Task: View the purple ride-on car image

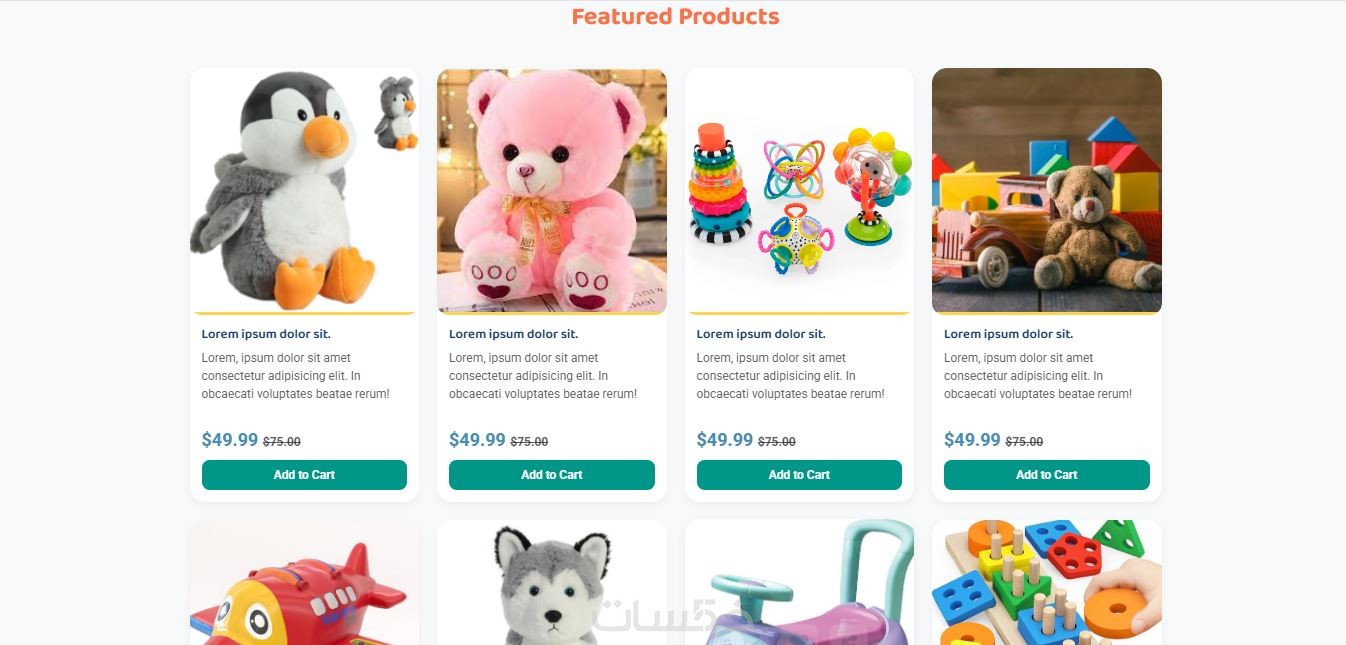Action: (799, 582)
